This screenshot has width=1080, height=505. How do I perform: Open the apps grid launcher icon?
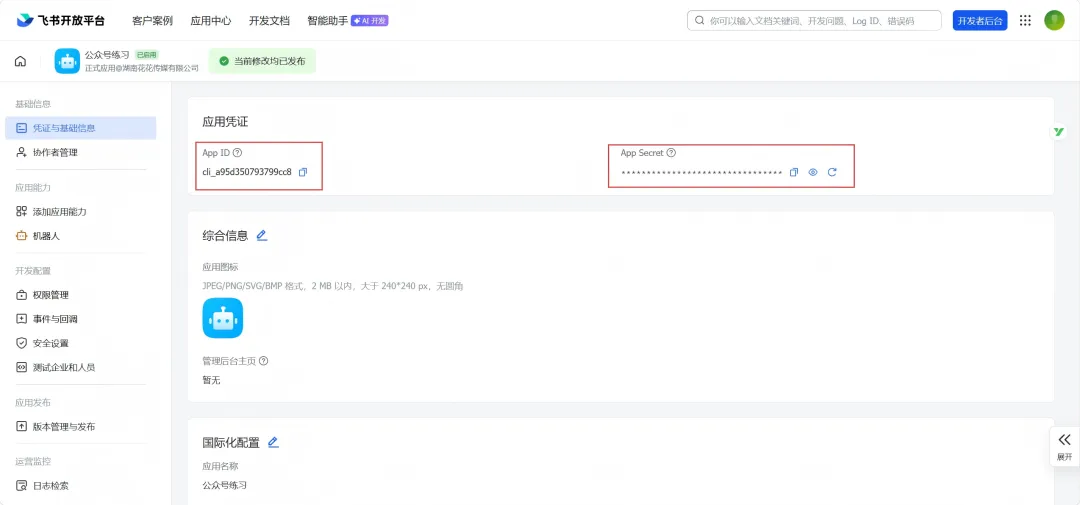click(x=1025, y=21)
